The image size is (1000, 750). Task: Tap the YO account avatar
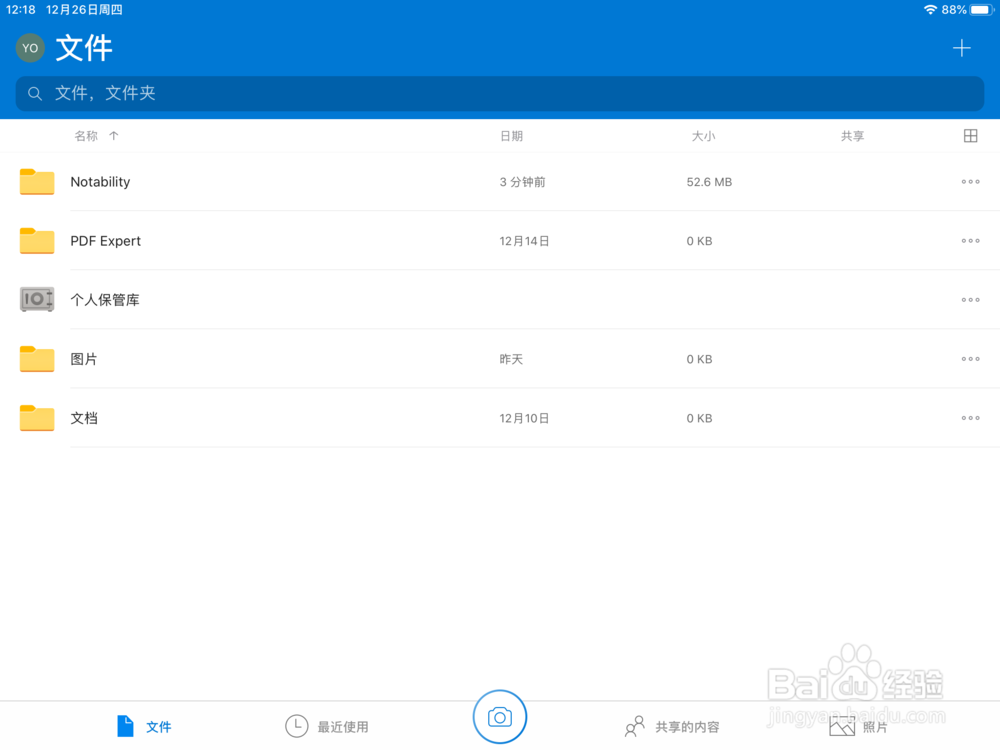(x=30, y=48)
